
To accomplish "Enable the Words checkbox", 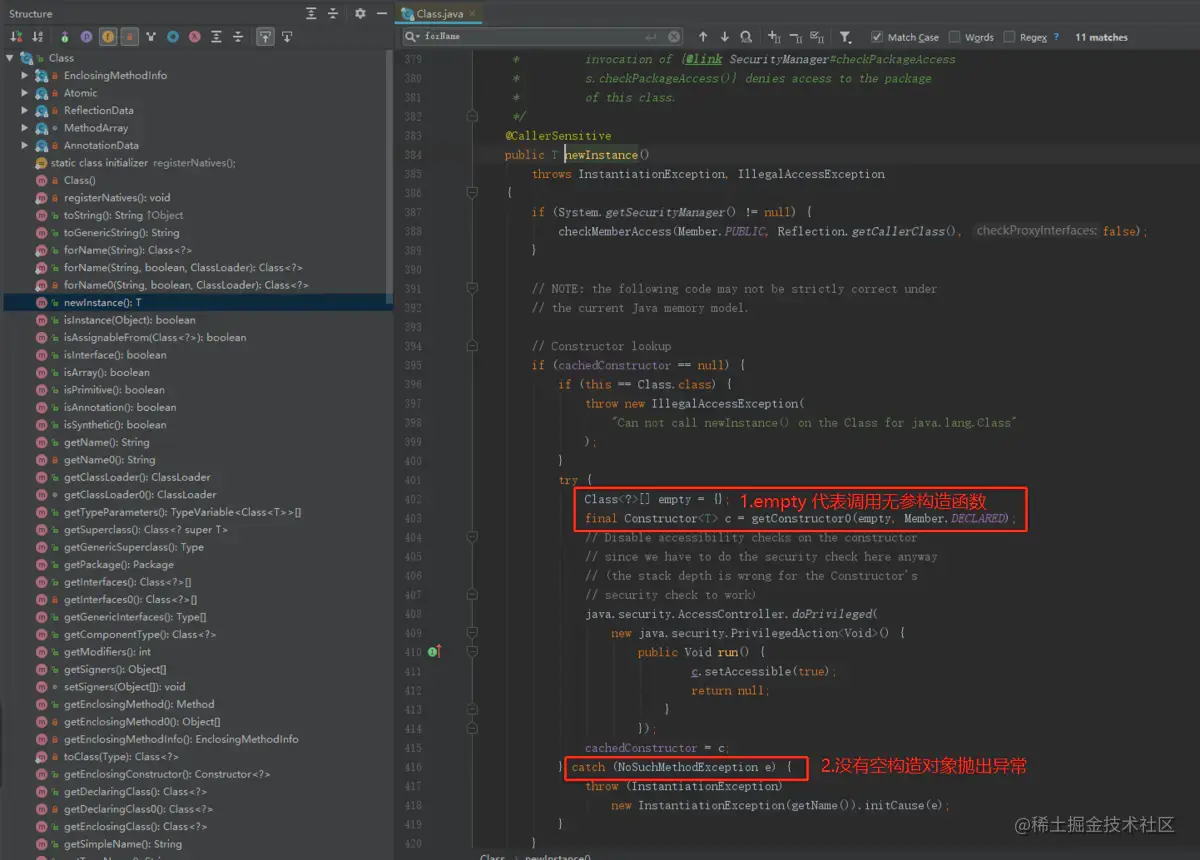I will coord(954,37).
